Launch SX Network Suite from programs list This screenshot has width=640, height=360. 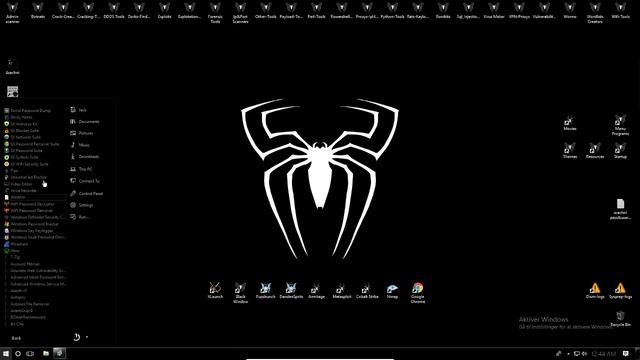tap(22, 137)
